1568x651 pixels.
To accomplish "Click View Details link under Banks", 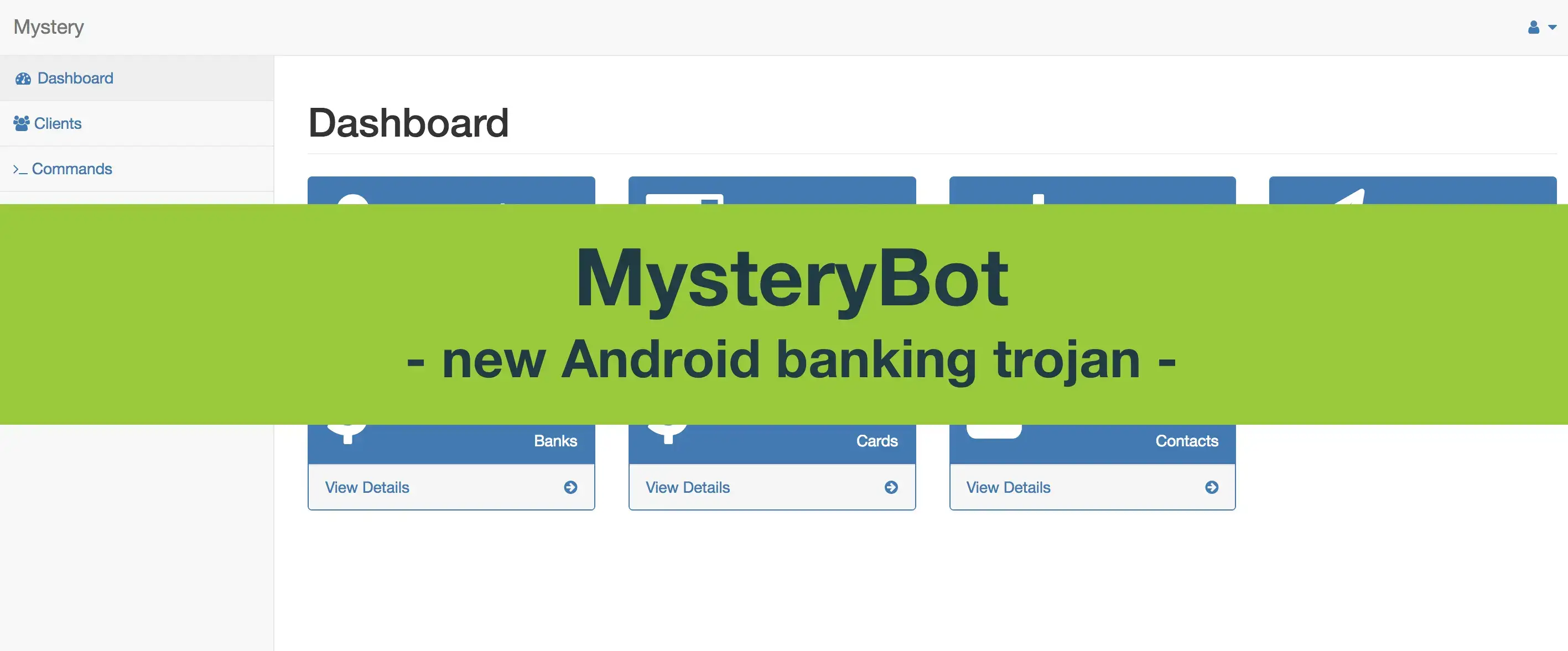I will coord(367,487).
